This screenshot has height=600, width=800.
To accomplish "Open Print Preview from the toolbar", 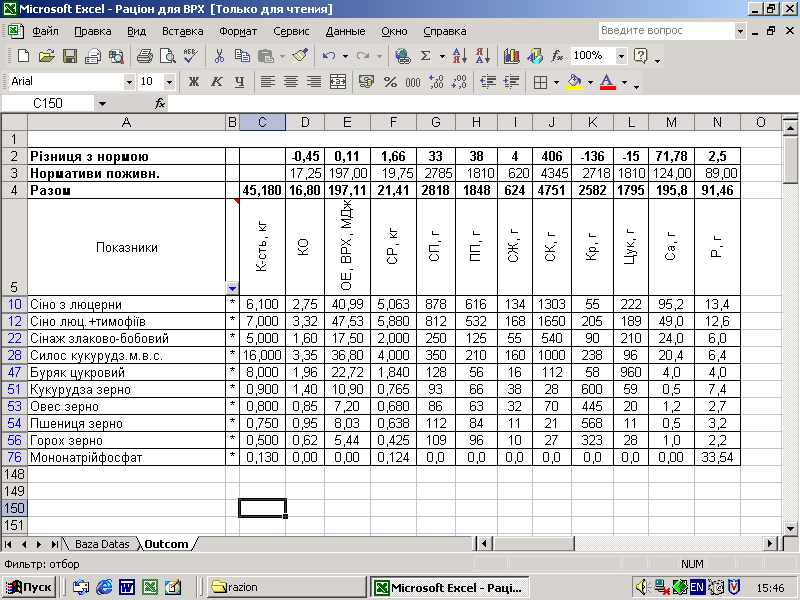I will pyautogui.click(x=167, y=56).
